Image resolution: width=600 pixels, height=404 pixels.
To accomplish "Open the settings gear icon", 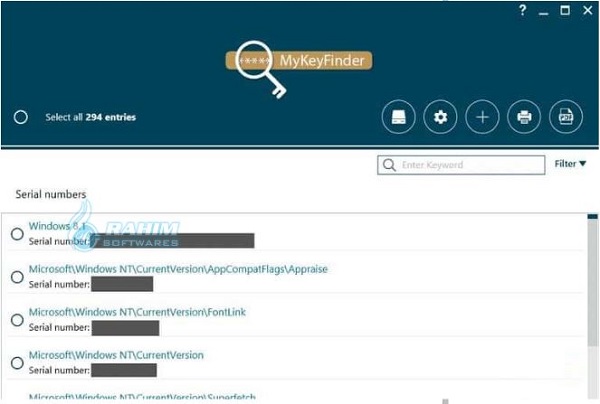I will [x=440, y=117].
